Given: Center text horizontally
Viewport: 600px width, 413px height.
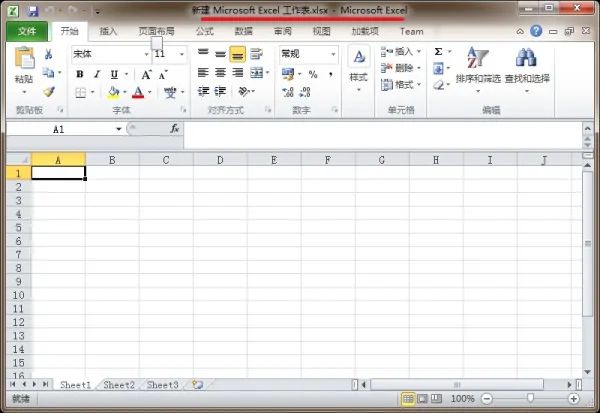Looking at the screenshot, I should [x=220, y=72].
